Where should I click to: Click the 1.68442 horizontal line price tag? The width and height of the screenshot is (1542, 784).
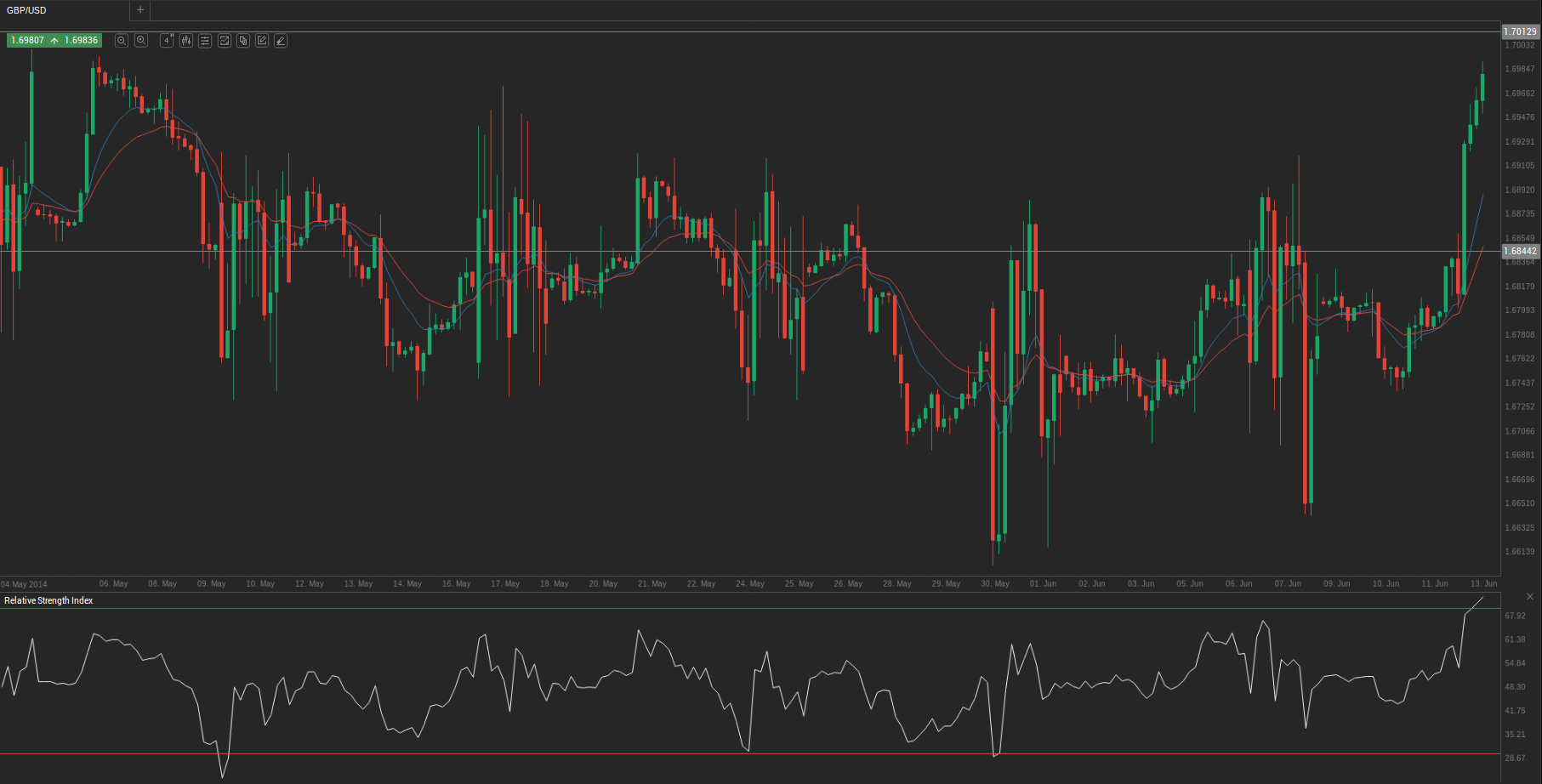1520,251
